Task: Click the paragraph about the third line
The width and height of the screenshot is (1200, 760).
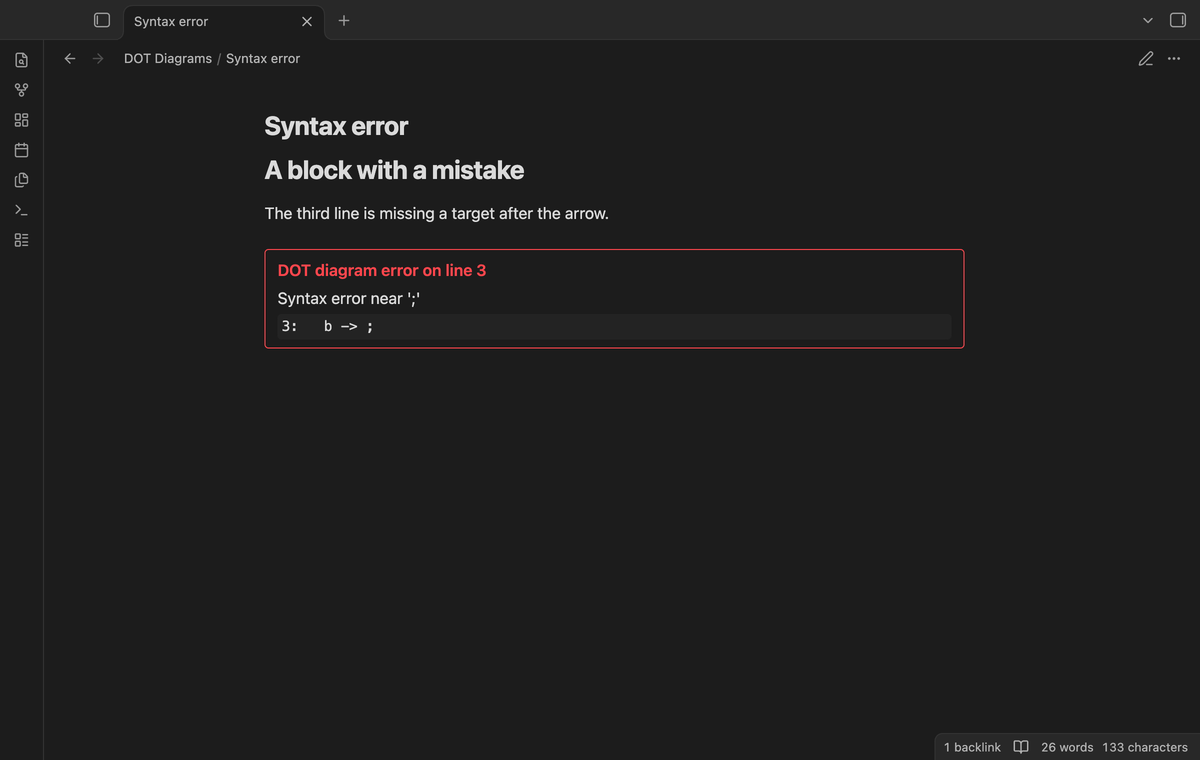Action: (436, 213)
